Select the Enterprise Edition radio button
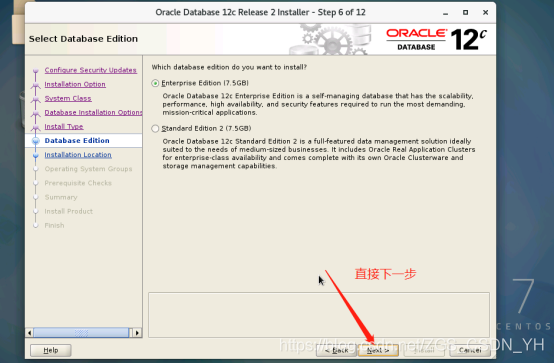 pos(155,83)
